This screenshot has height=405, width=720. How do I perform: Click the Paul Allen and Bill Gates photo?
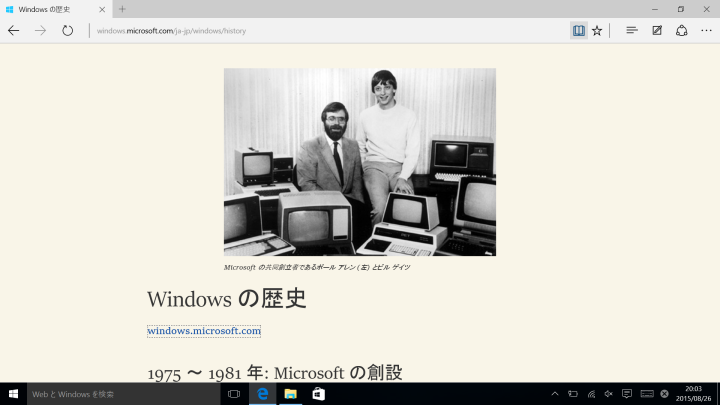point(360,162)
